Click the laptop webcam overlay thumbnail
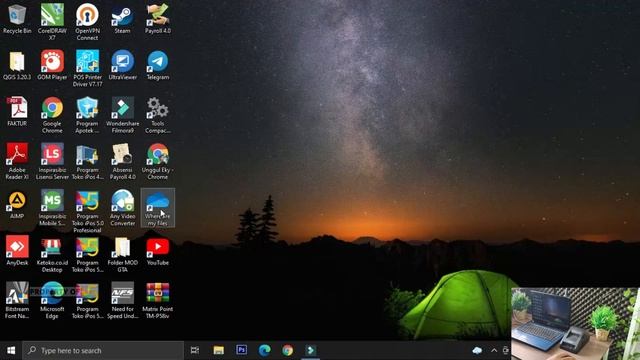Viewport: 640px width, 360px height. 575,324
